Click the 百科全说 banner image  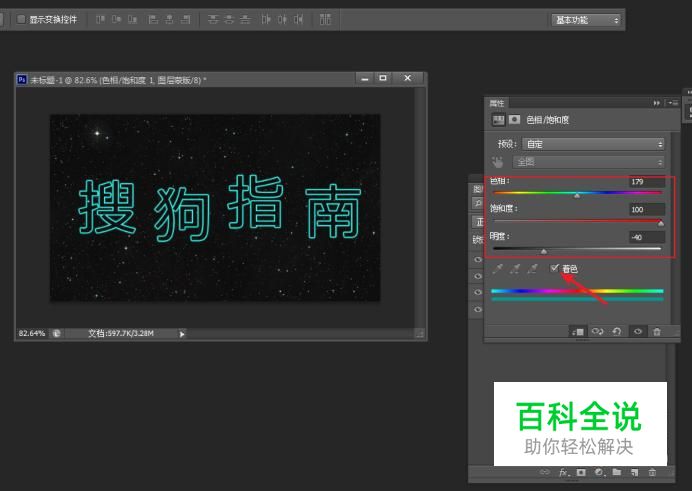click(x=580, y=424)
